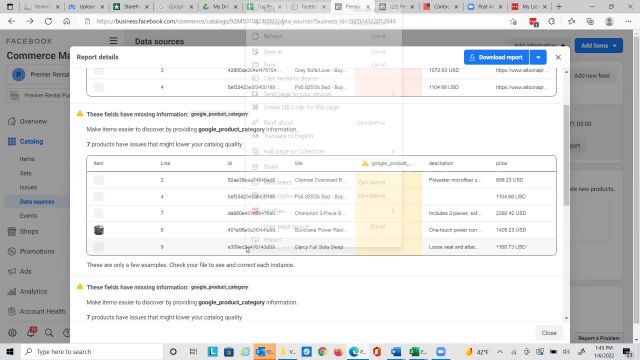Close the Report details dialog with X

(558, 58)
